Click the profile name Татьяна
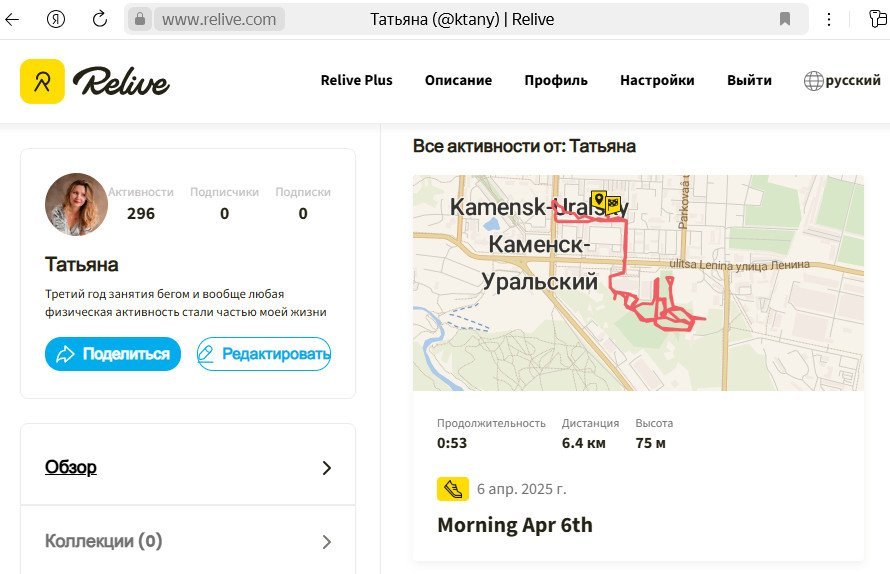890x574 pixels. pos(82,264)
